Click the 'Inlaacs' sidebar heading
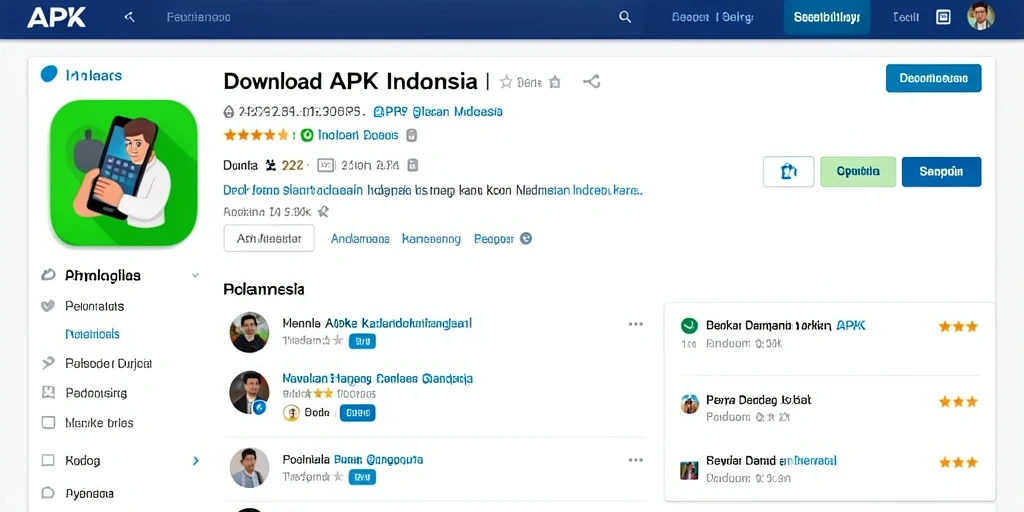1024x512 pixels. coord(94,76)
